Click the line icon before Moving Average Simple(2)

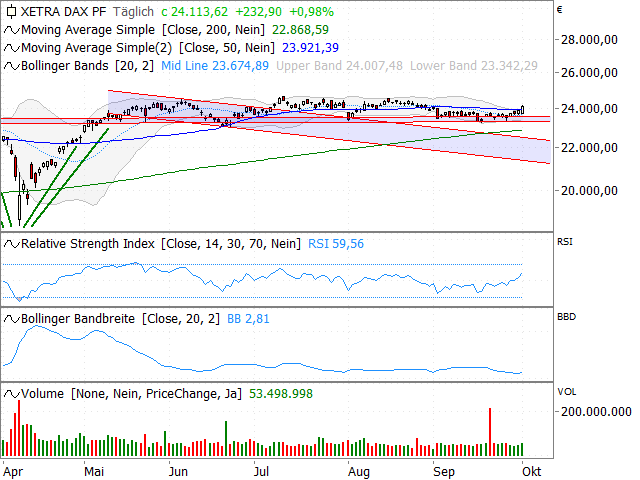click(12, 47)
